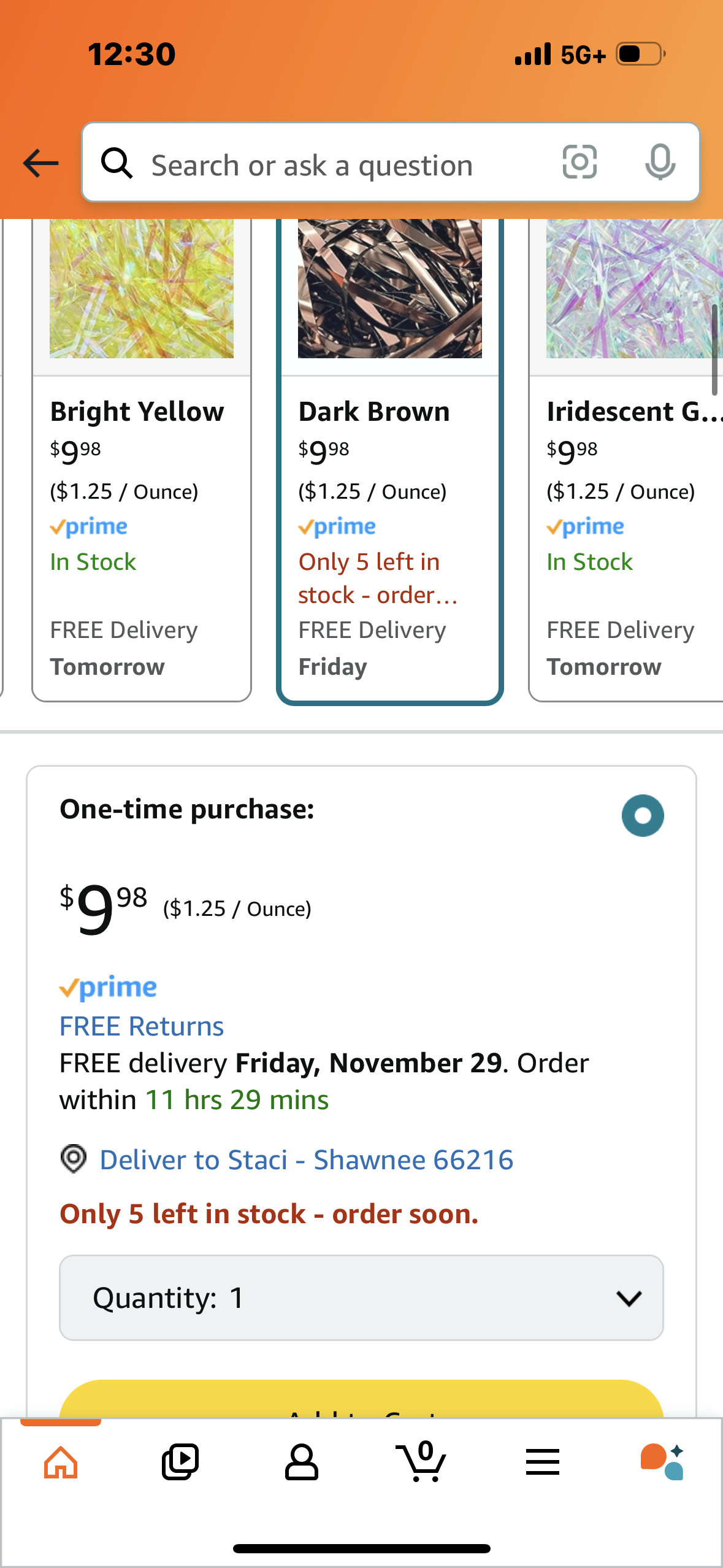Open the Rufus AI assistant icon
The height and width of the screenshot is (1568, 723).
[x=662, y=1462]
